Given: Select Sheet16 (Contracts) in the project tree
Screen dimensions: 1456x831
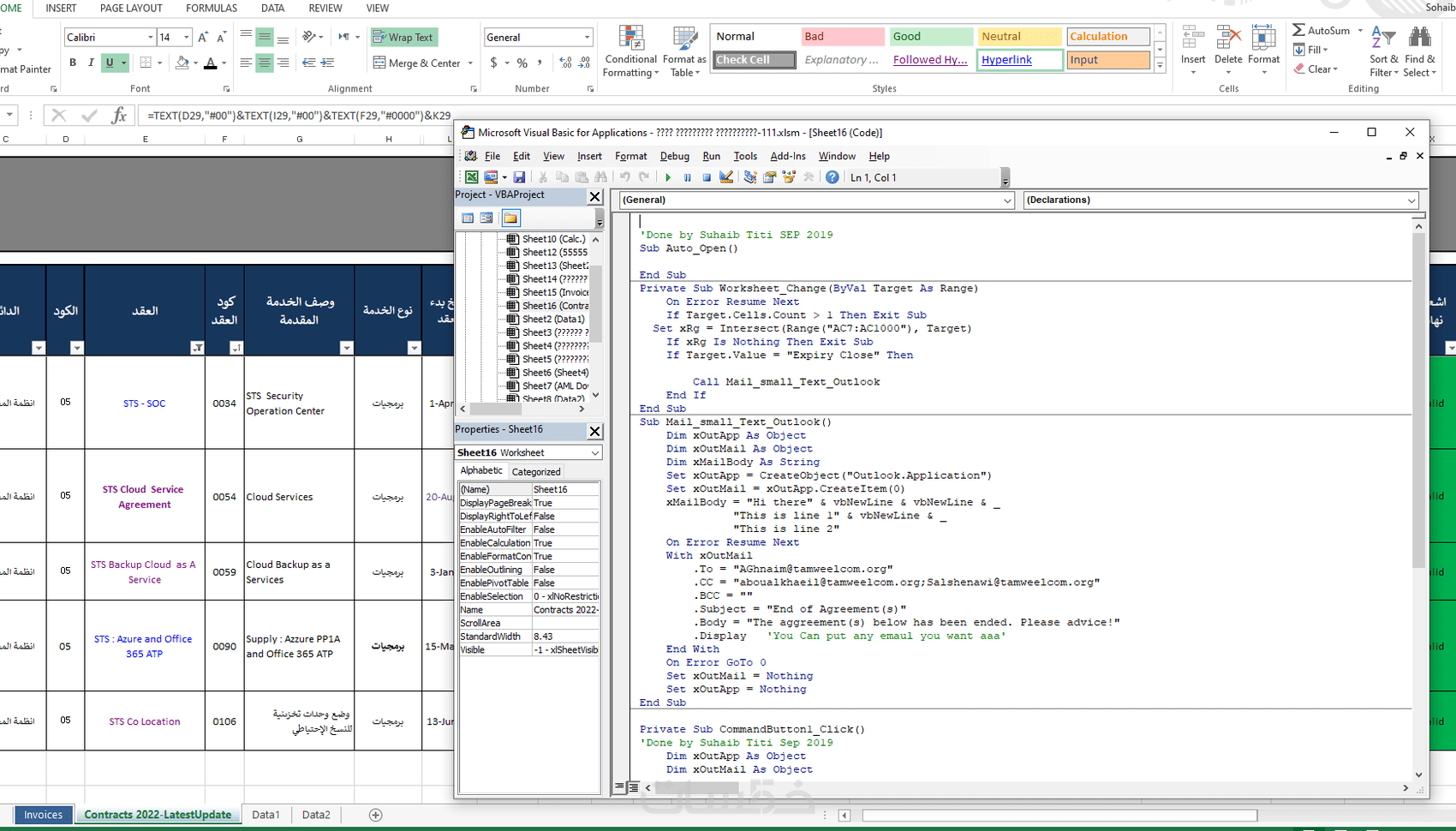Looking at the screenshot, I should click(554, 306).
